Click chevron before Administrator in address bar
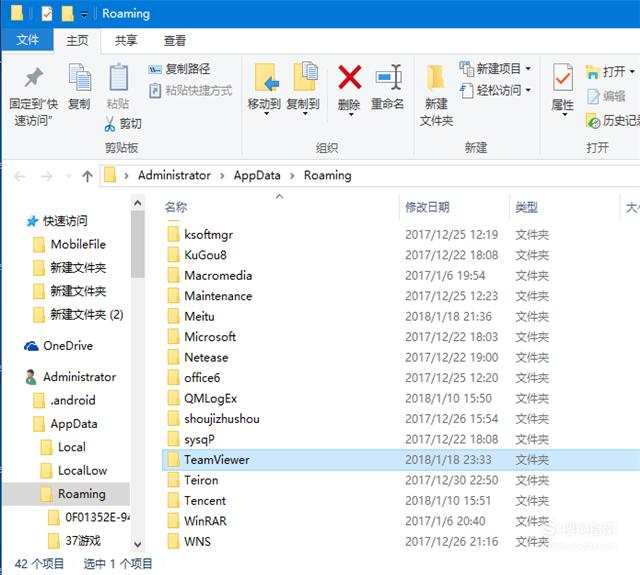The height and width of the screenshot is (575, 640). 127,176
